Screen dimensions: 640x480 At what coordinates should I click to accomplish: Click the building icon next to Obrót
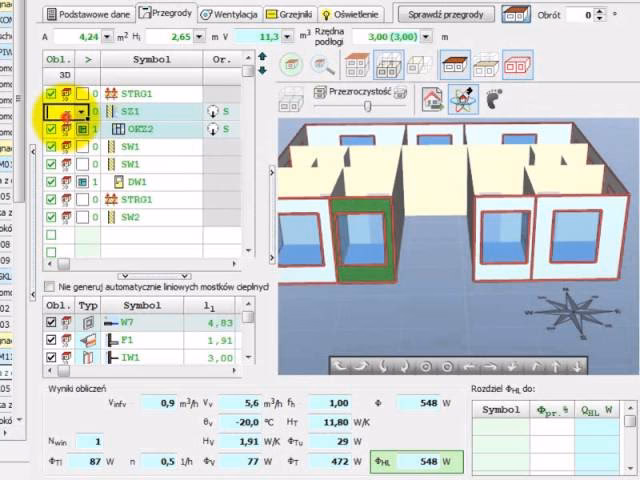click(x=516, y=15)
